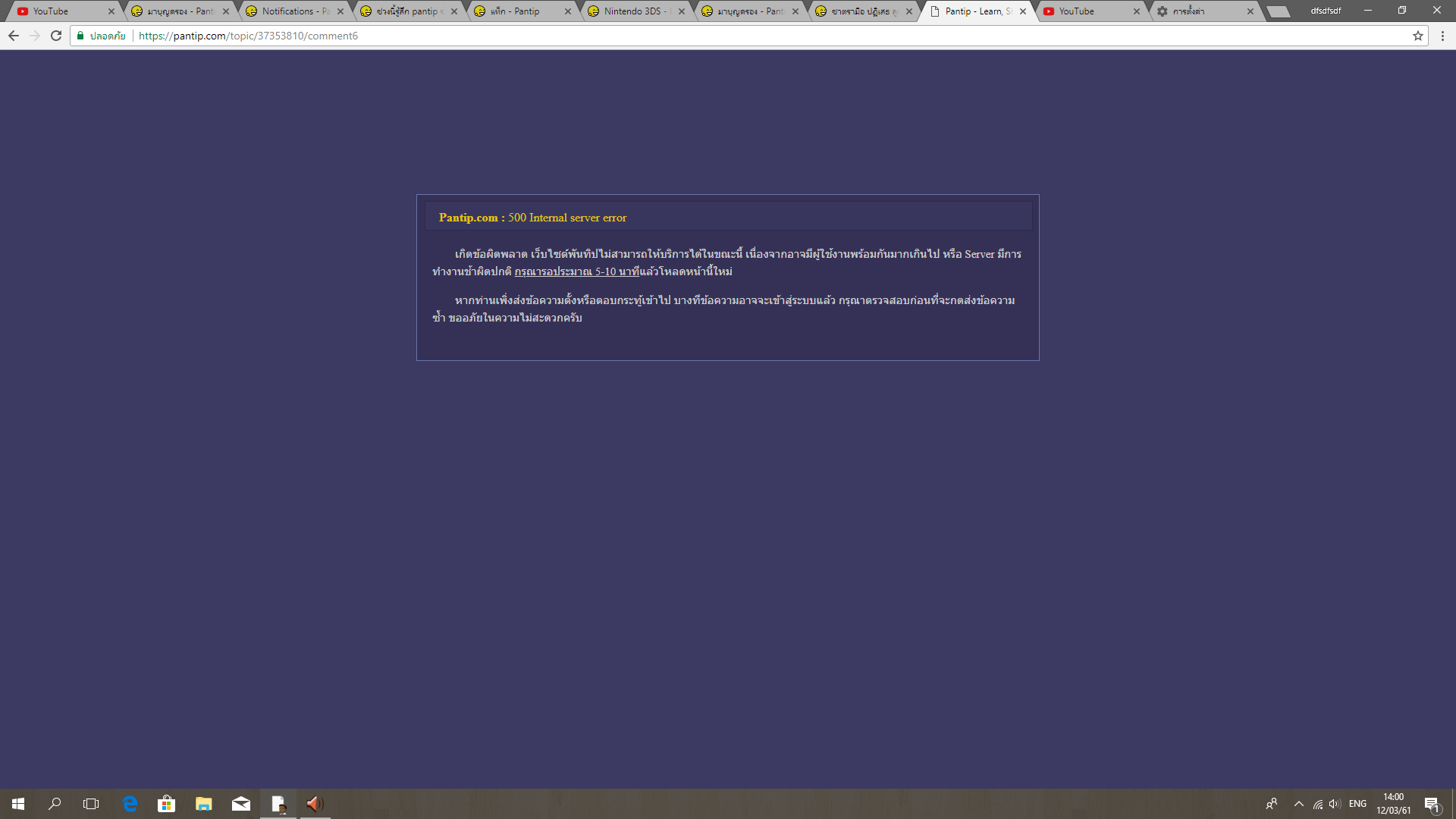Click the secure padlock icon
Screen dimensions: 1456x819
(80, 36)
